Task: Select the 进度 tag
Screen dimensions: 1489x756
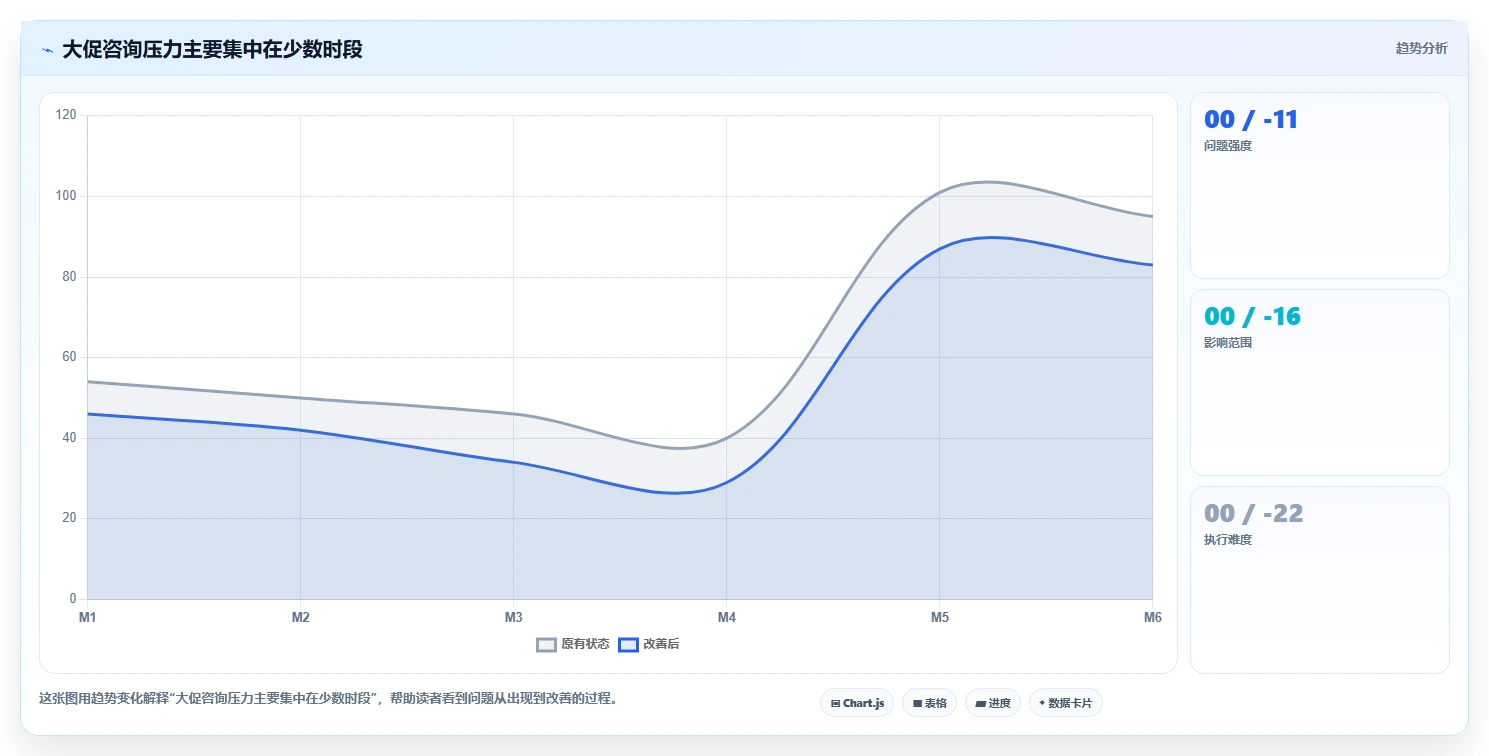Action: click(993, 703)
